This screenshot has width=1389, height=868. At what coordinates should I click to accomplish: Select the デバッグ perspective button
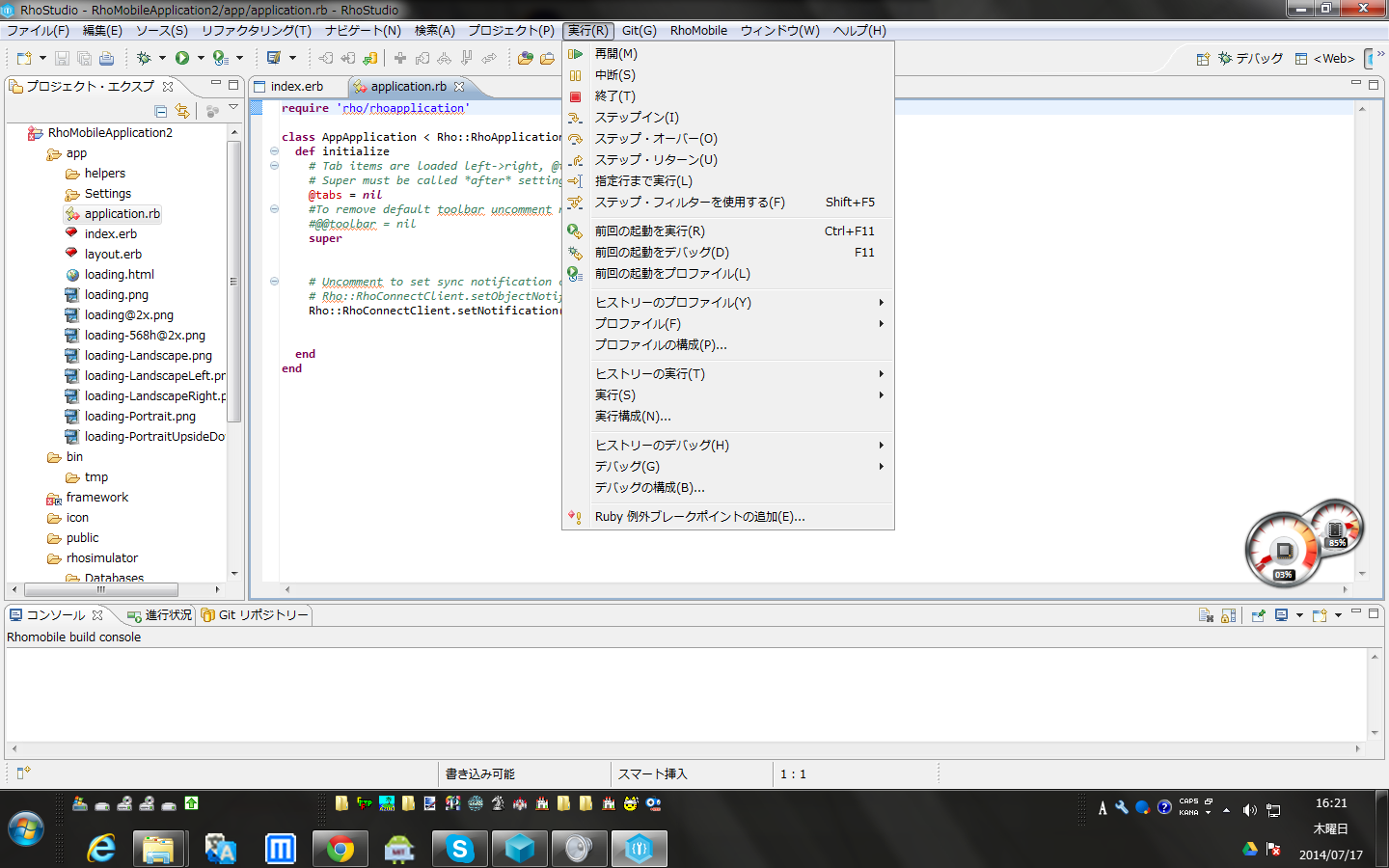click(1251, 59)
